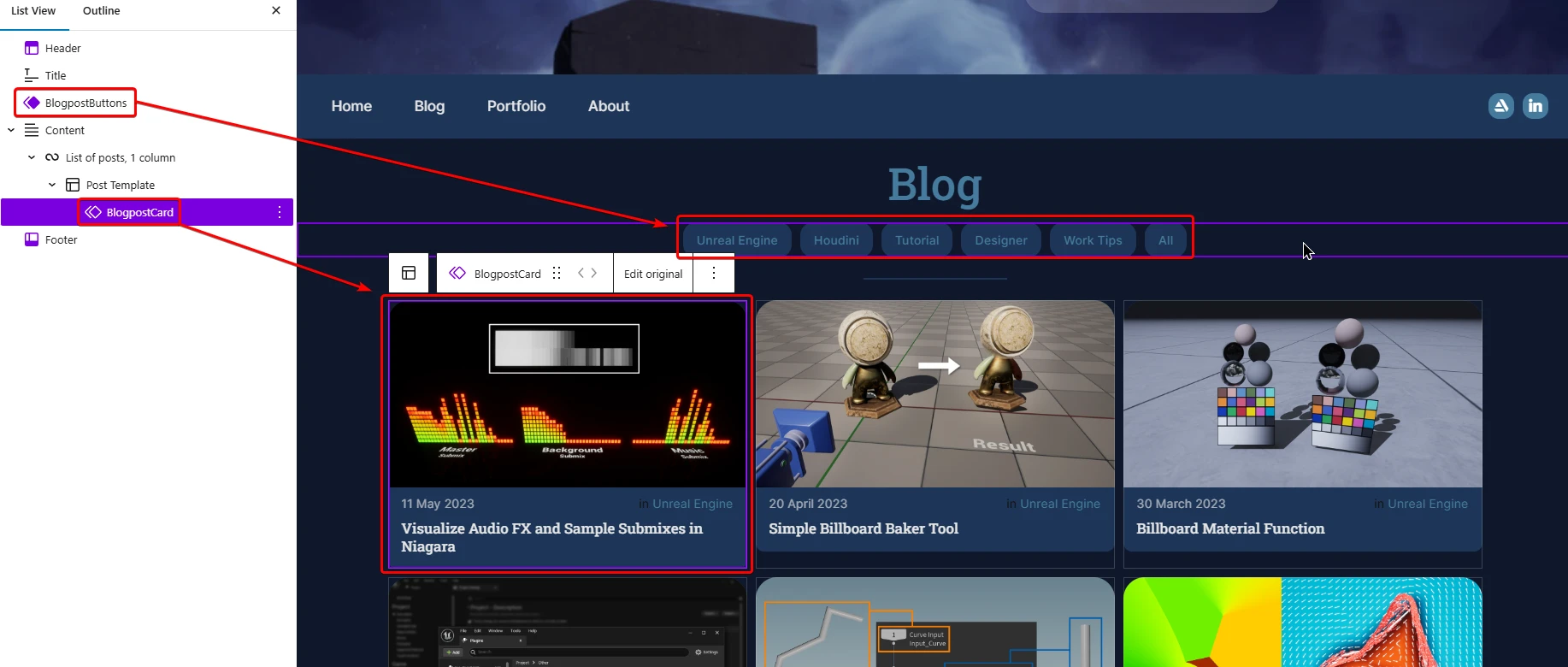The image size is (1568, 667).
Task: Collapse the List of posts chevron
Action: [32, 157]
